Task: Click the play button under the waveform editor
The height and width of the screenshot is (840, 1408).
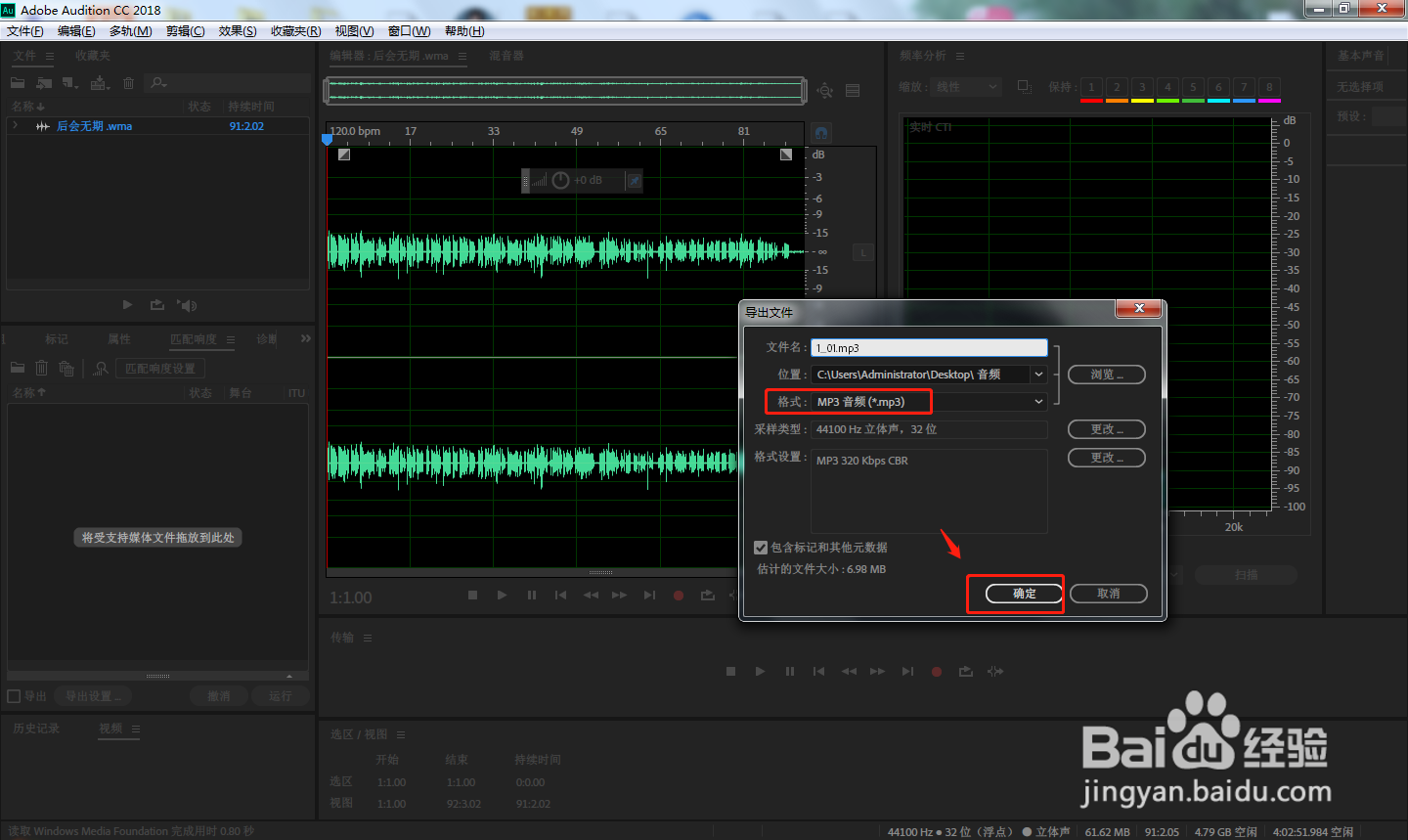Action: click(502, 595)
